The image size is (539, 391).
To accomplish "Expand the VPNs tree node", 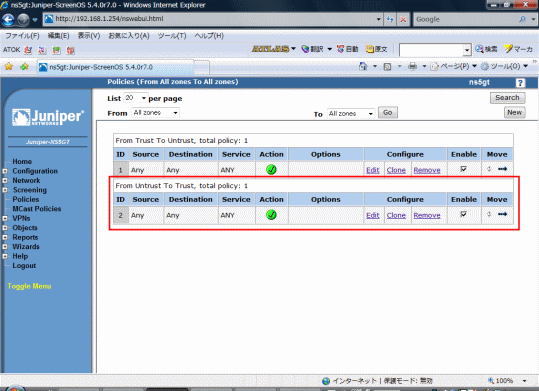I will coord(5,218).
